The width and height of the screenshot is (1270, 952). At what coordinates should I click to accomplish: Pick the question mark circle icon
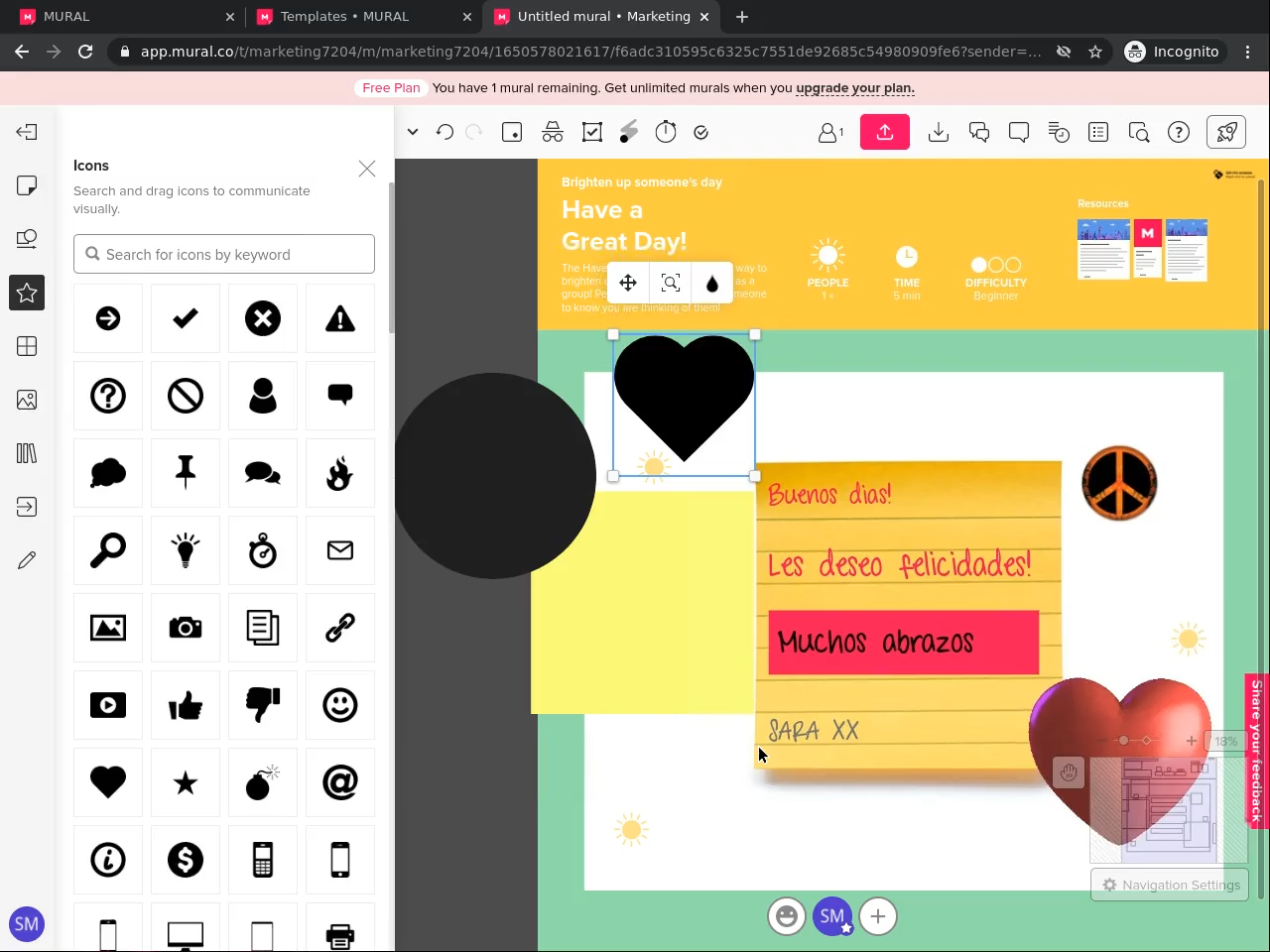pyautogui.click(x=108, y=396)
